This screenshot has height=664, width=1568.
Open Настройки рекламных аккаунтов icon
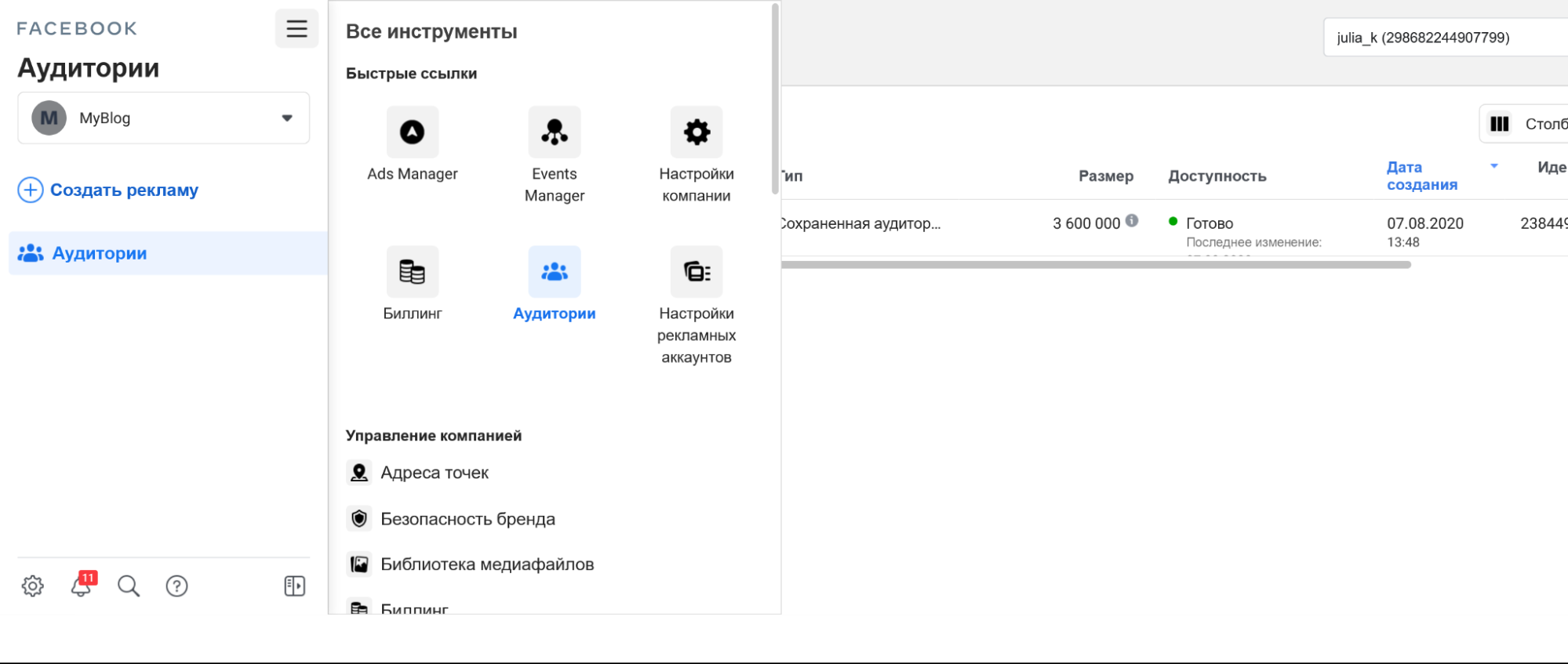click(697, 271)
